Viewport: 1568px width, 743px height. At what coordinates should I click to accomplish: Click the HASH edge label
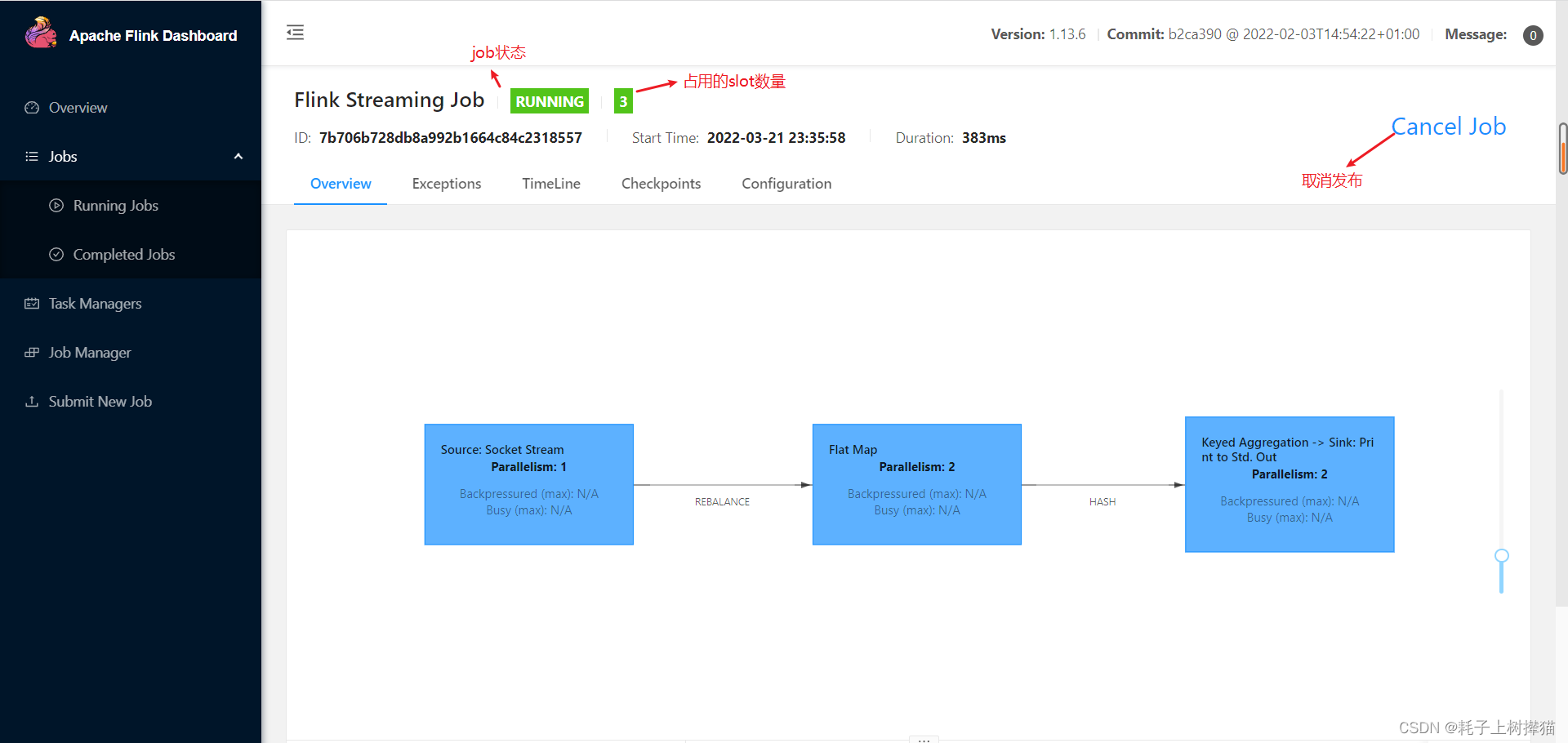(x=1102, y=502)
